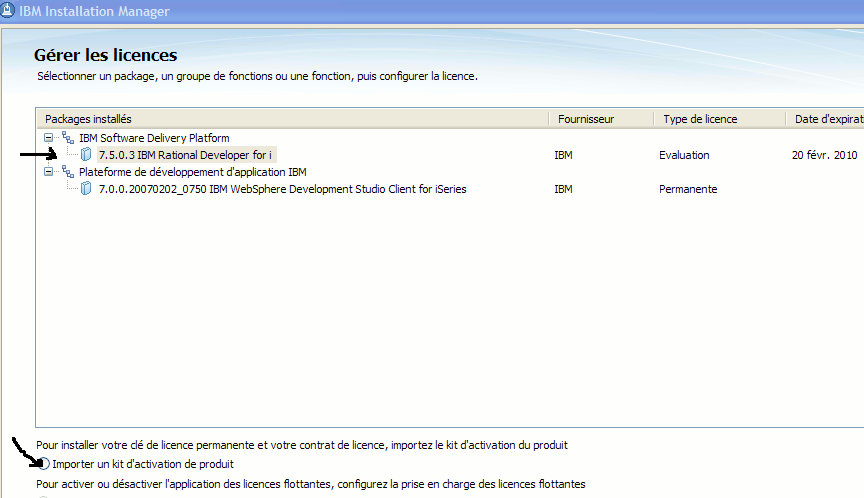
Task: Sort by the Fournisseur column header
Action: [x=601, y=119]
